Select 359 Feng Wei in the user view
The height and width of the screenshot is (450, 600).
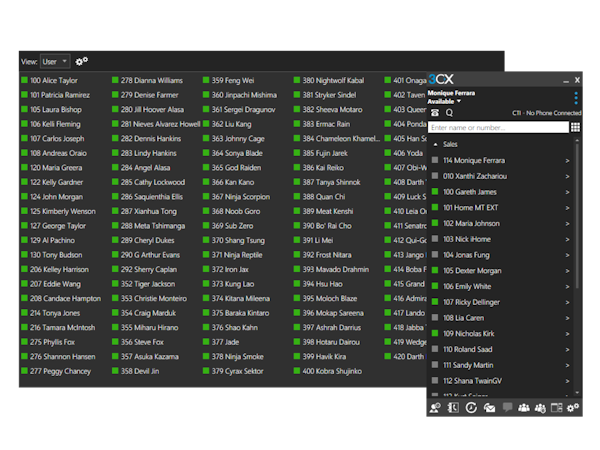tap(229, 80)
